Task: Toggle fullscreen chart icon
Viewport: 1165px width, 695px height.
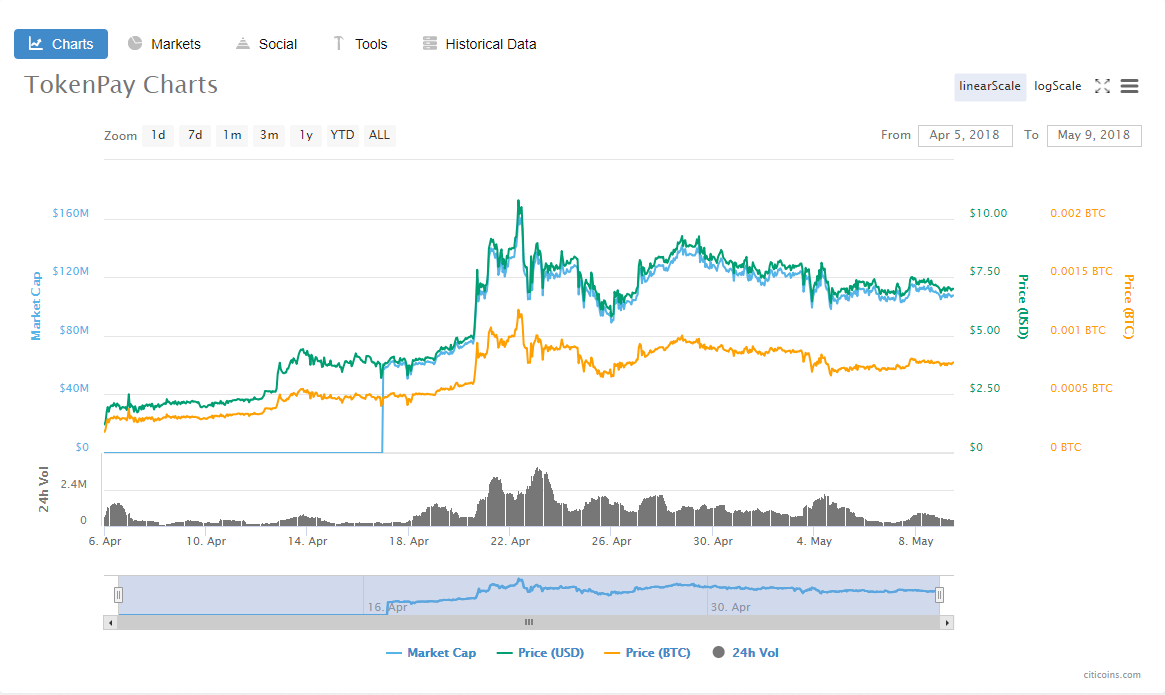Action: point(1103,86)
